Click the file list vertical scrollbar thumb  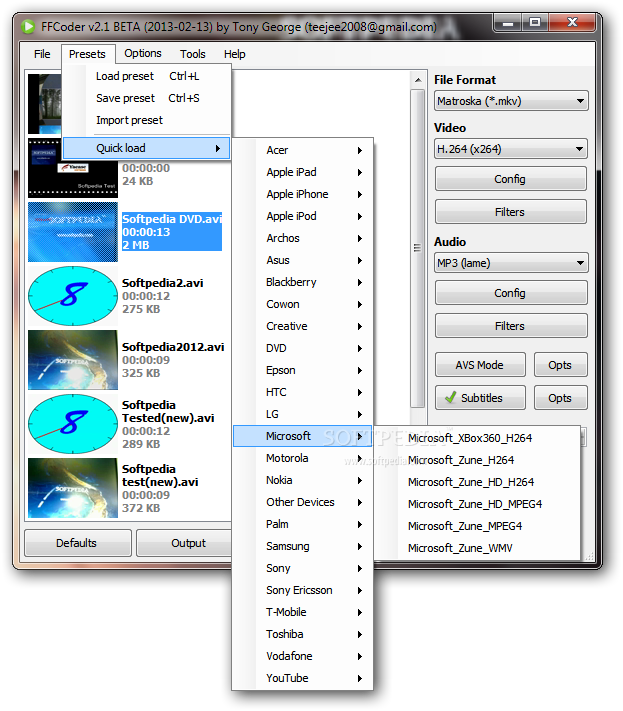pyautogui.click(x=418, y=248)
